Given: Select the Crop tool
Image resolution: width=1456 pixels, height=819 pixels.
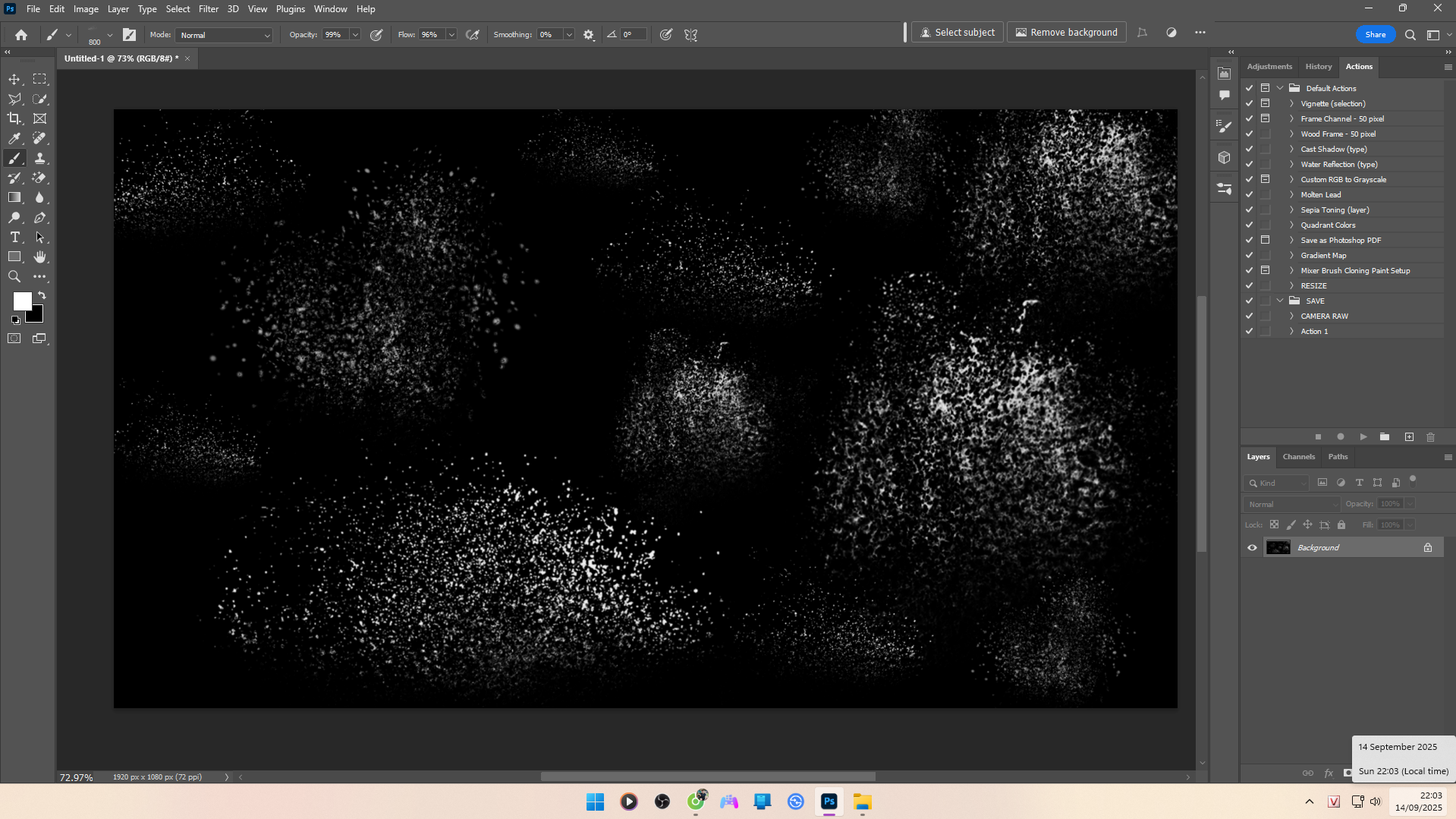Looking at the screenshot, I should tap(14, 118).
